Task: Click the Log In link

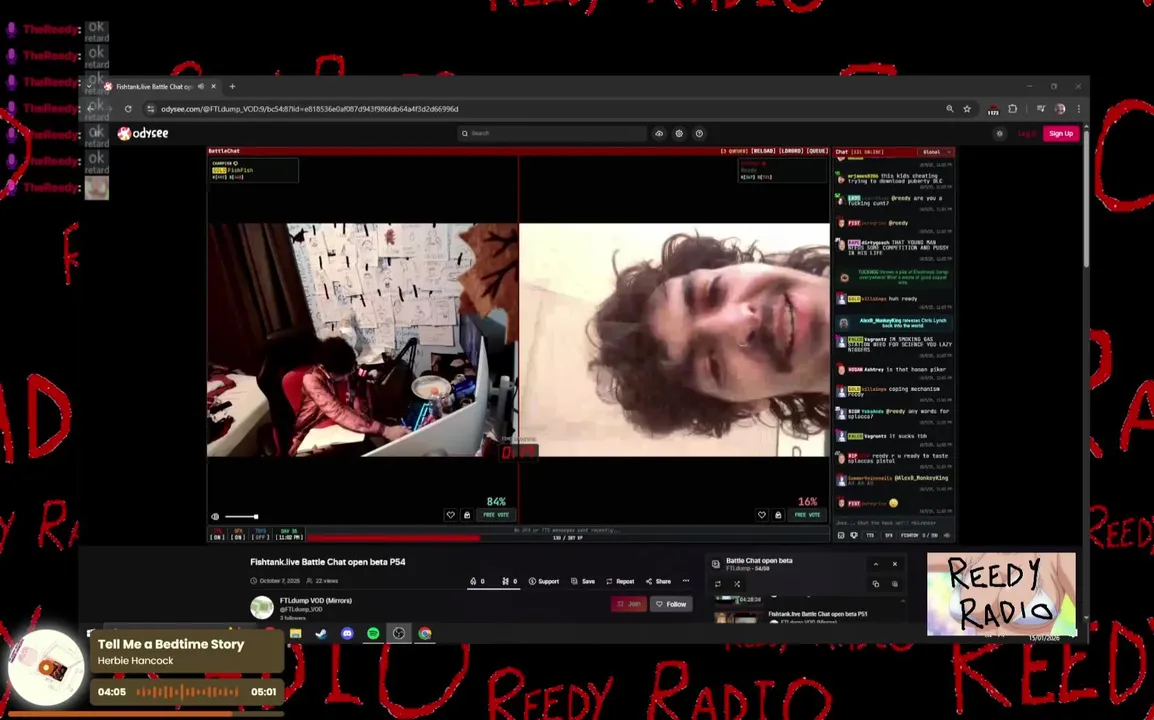Action: (1026, 133)
